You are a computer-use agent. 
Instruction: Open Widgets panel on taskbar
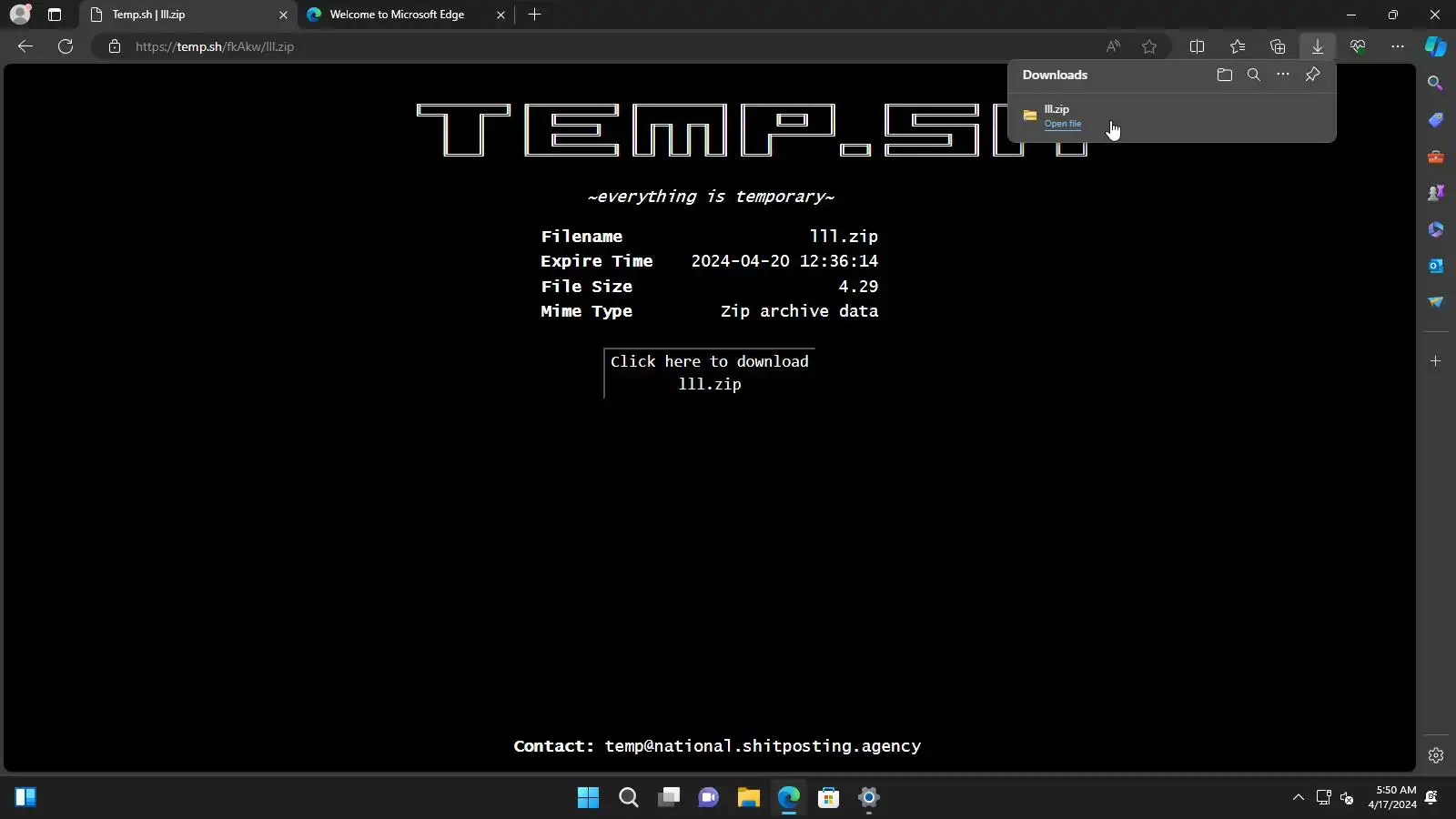click(x=25, y=798)
